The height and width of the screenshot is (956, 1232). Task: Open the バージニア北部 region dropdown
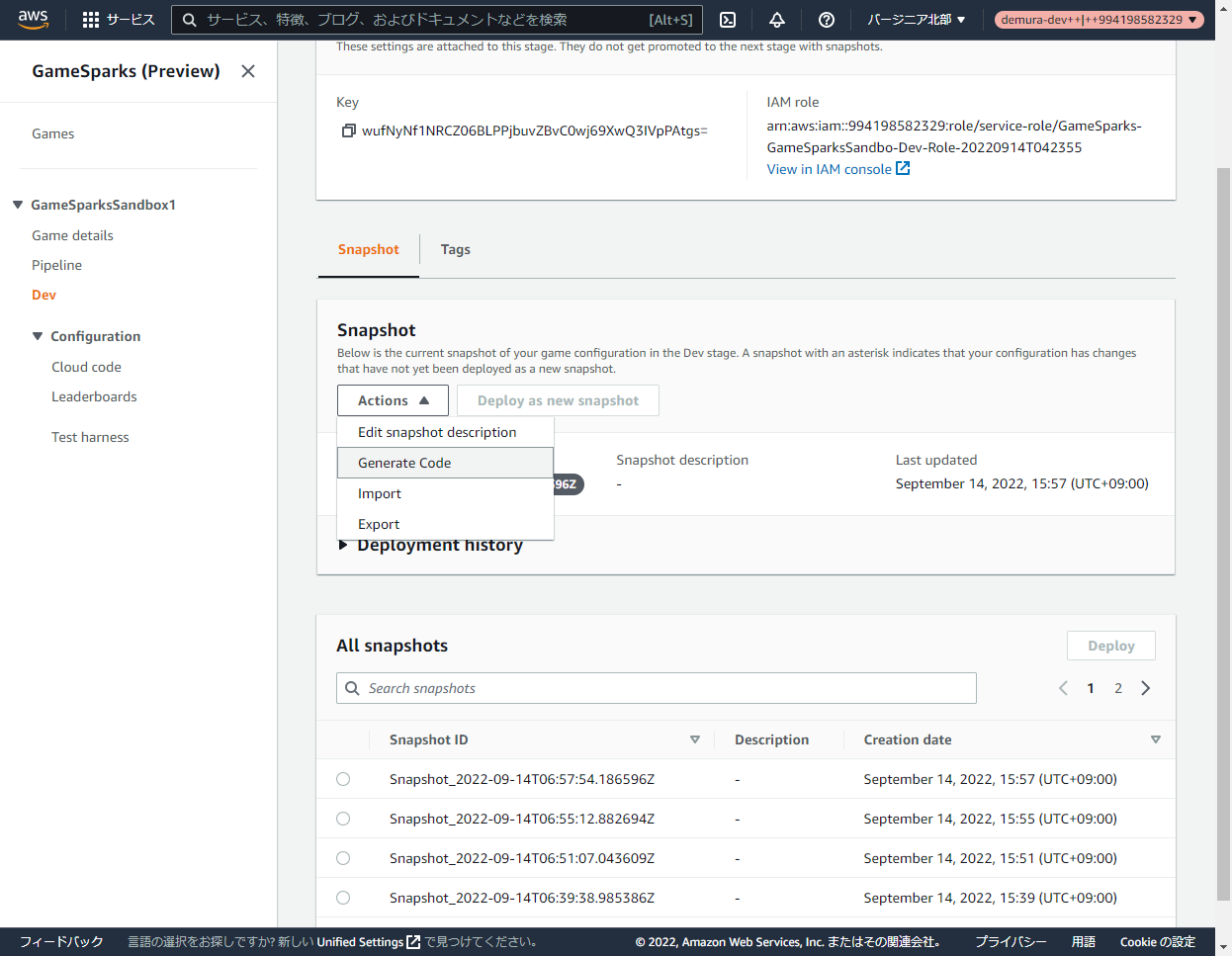pos(915,18)
